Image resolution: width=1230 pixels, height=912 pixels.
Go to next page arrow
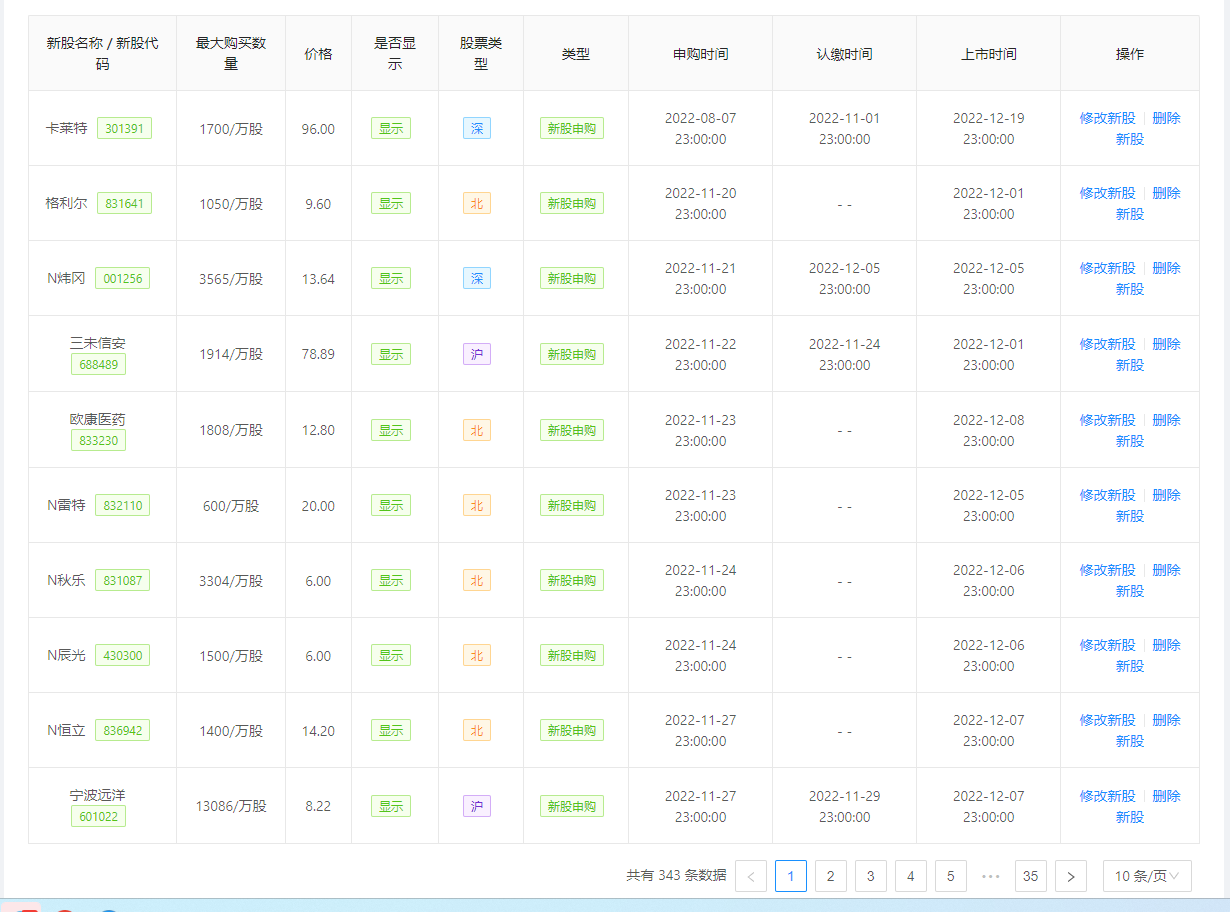1070,876
